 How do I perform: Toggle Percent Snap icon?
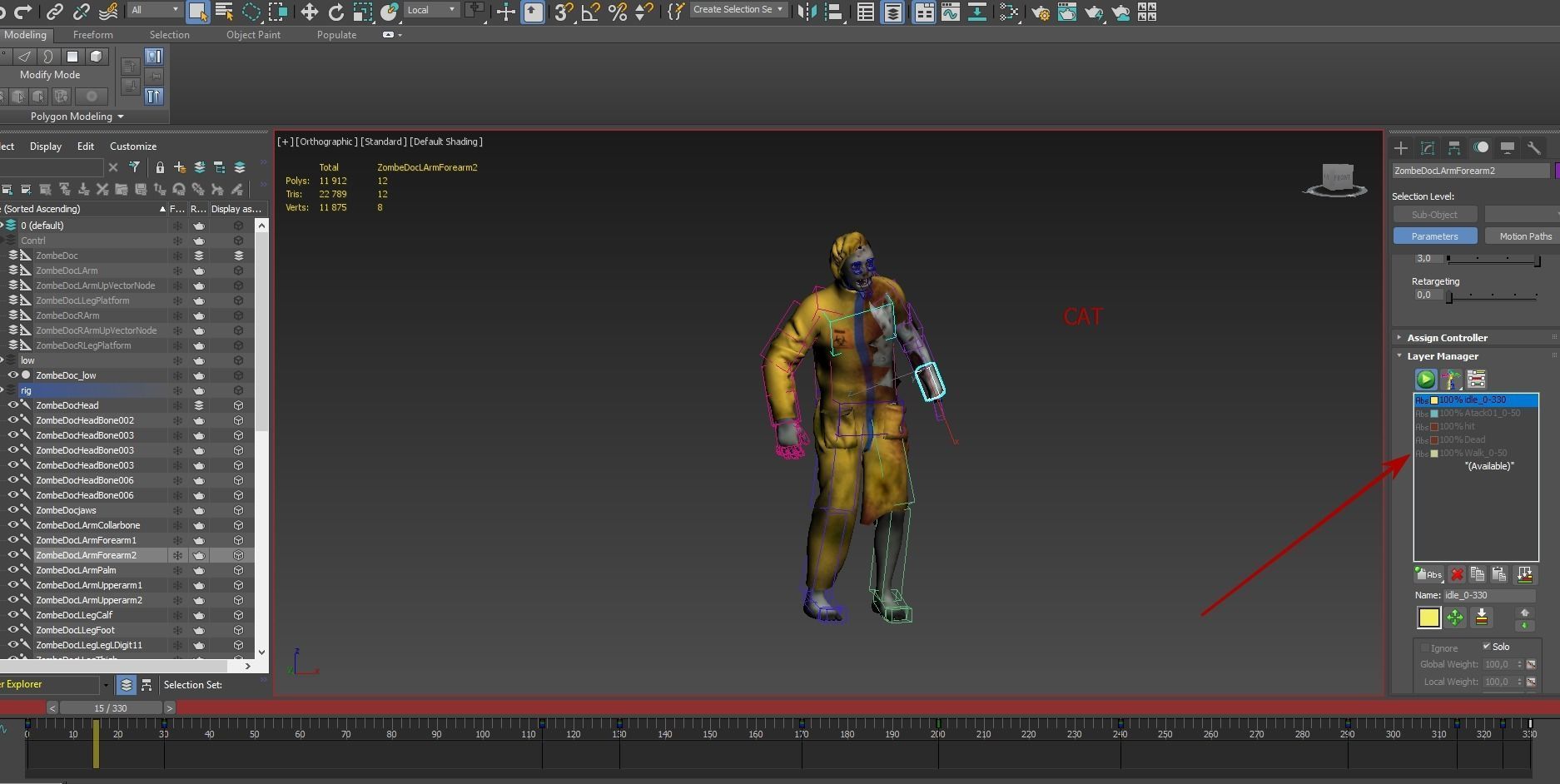tap(617, 12)
